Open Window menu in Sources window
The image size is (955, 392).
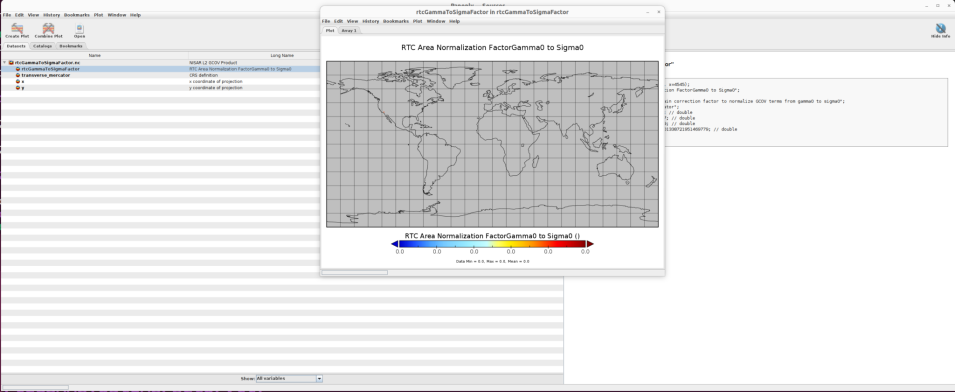tap(116, 15)
